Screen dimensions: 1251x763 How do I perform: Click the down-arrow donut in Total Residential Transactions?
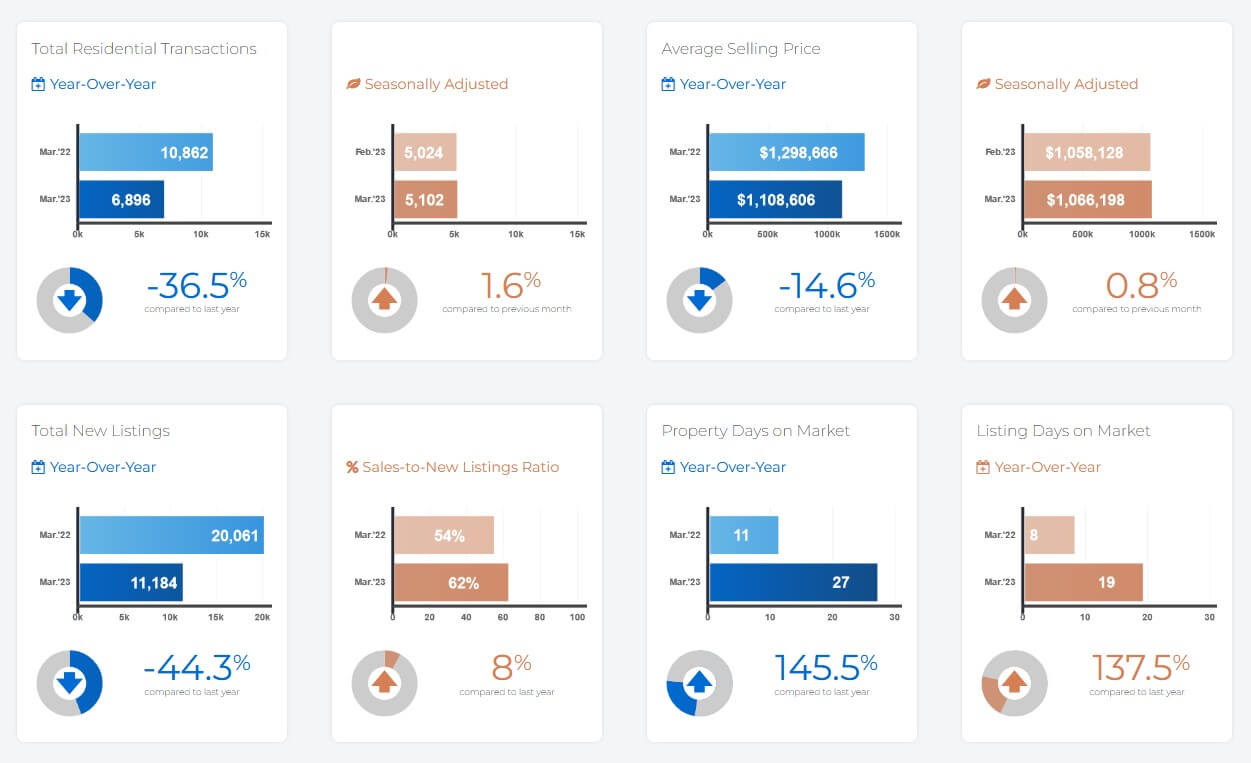[x=69, y=300]
